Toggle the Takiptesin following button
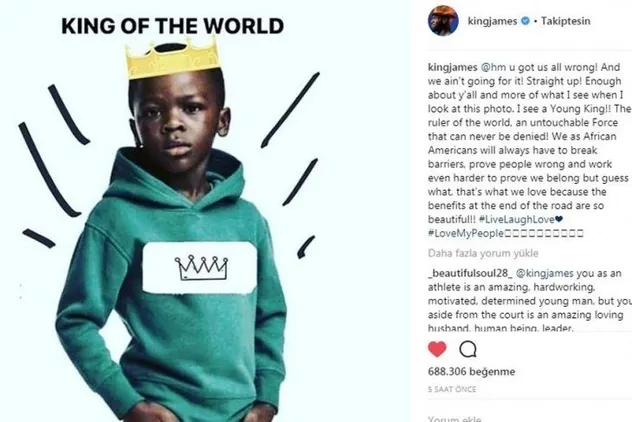 point(565,21)
